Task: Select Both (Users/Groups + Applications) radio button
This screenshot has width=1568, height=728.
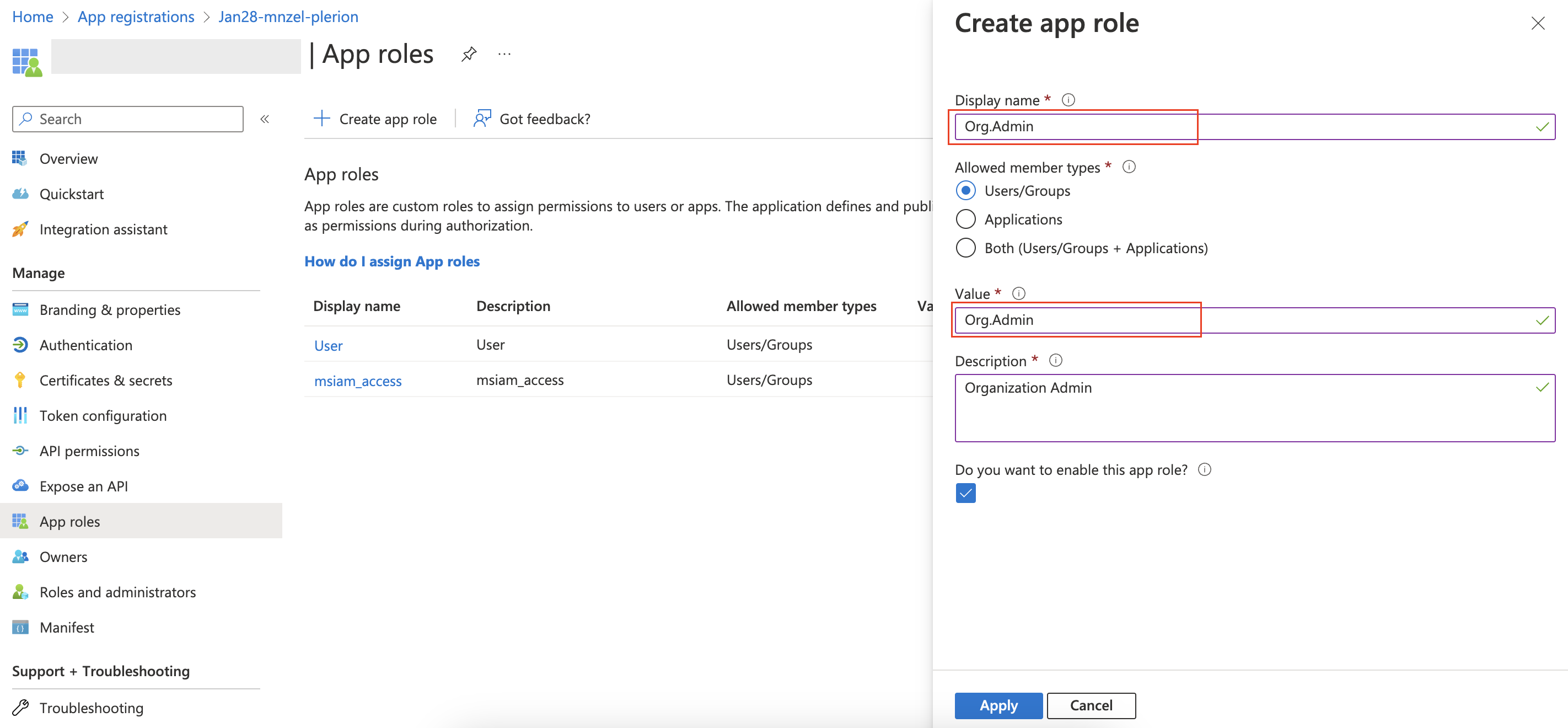Action: (965, 248)
